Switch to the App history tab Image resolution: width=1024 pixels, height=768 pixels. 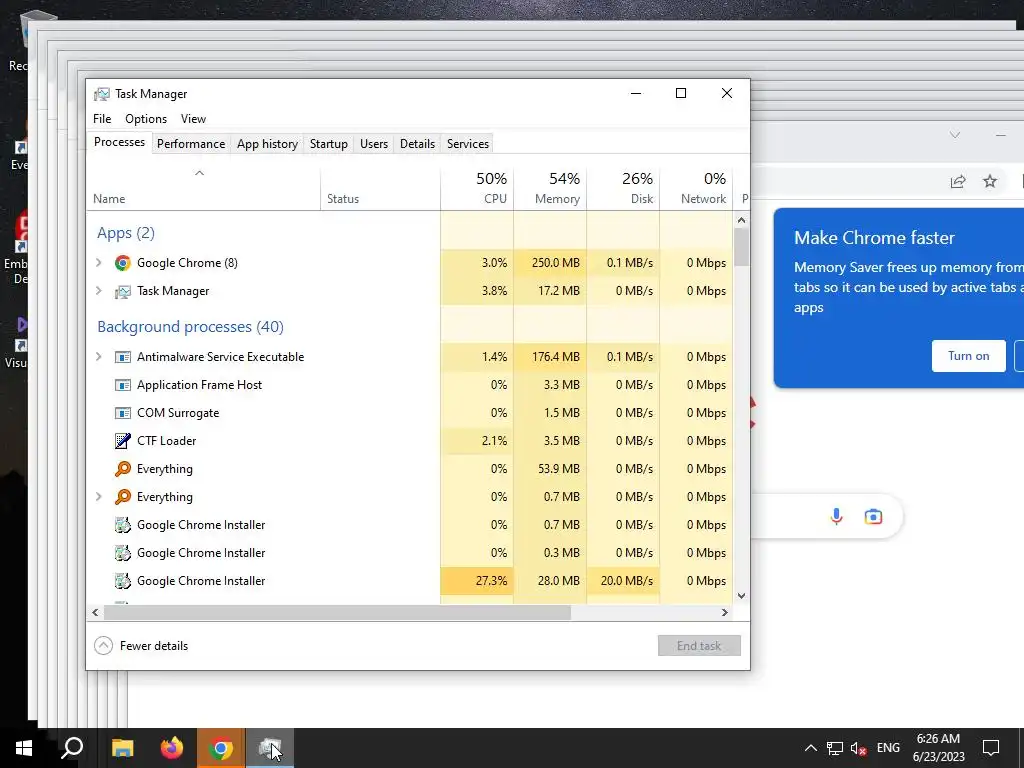267,144
